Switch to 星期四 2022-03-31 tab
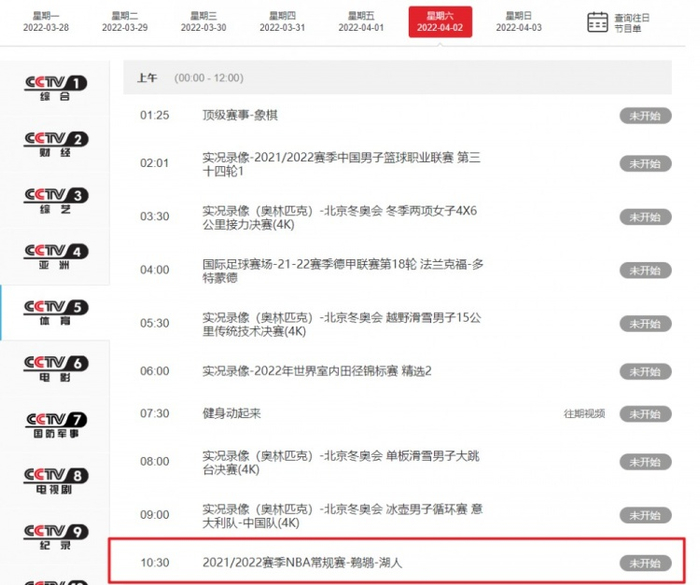The image size is (700, 585). (x=282, y=22)
